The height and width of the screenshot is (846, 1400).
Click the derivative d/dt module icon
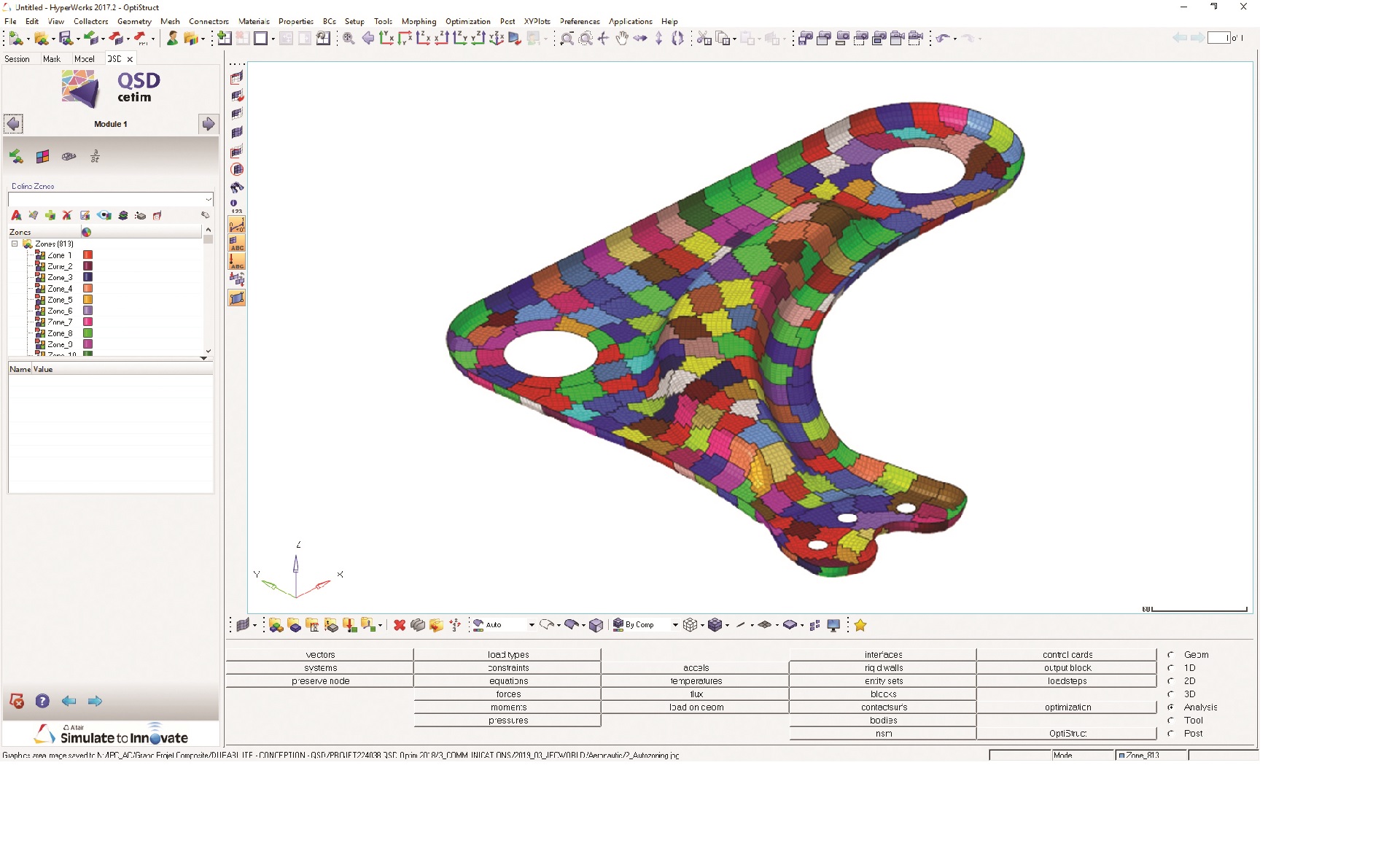click(95, 156)
